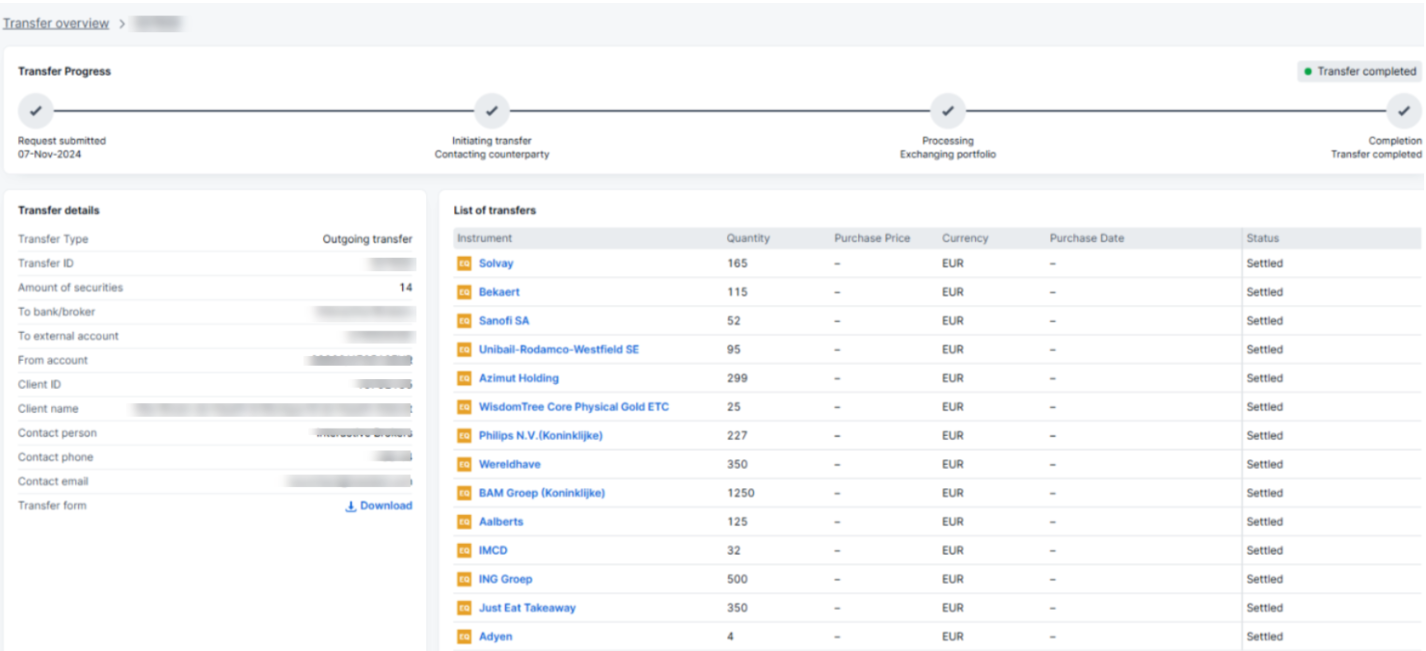This screenshot has width=1426, height=651.
Task: Download the transfer form
Action: 379,506
